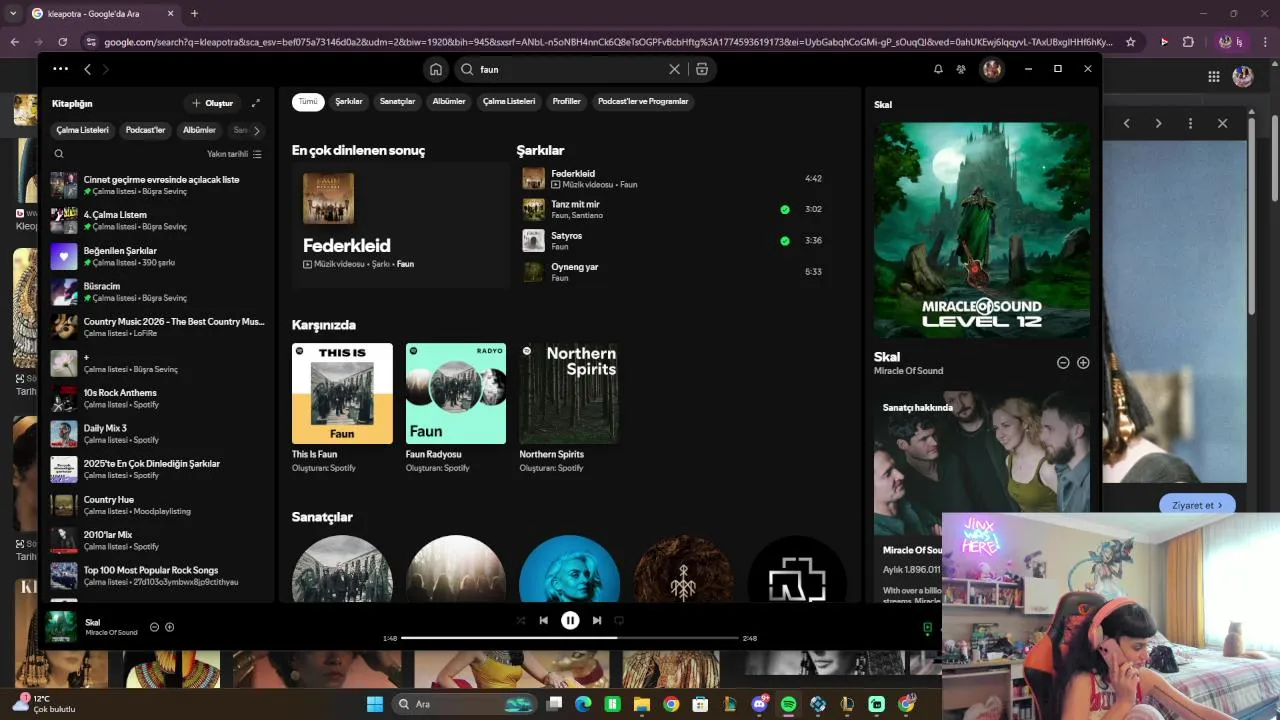Image resolution: width=1280 pixels, height=720 pixels.
Task: Open the Friend Activity icon
Action: click(x=961, y=69)
